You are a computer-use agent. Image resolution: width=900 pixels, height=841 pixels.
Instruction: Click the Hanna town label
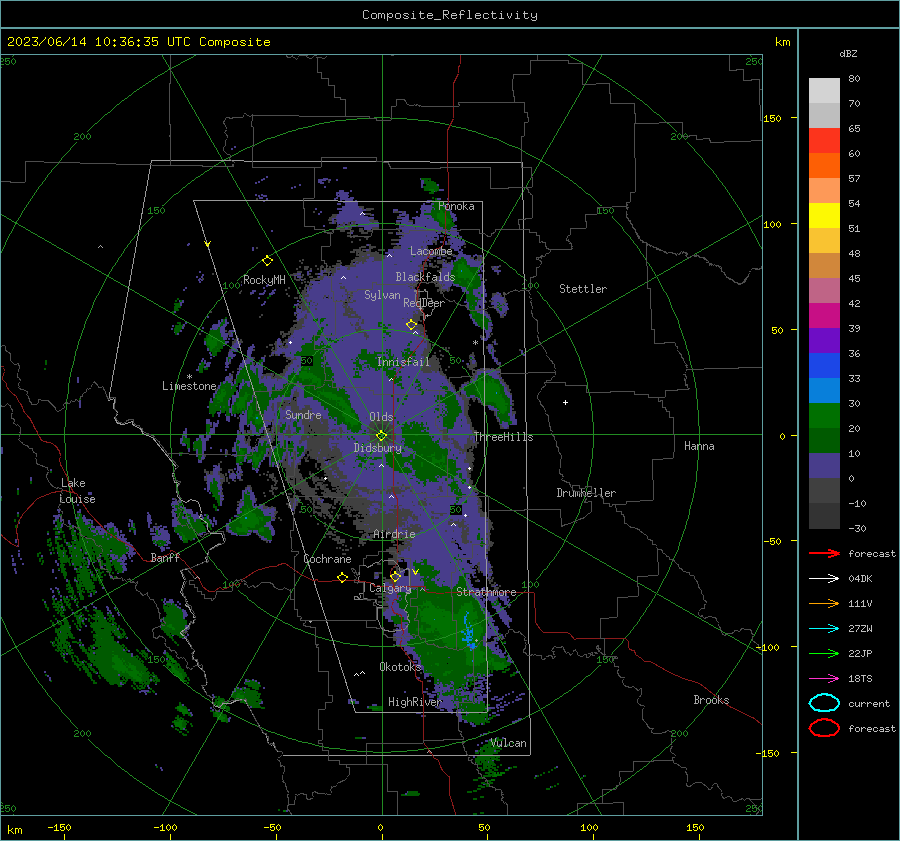tap(699, 446)
